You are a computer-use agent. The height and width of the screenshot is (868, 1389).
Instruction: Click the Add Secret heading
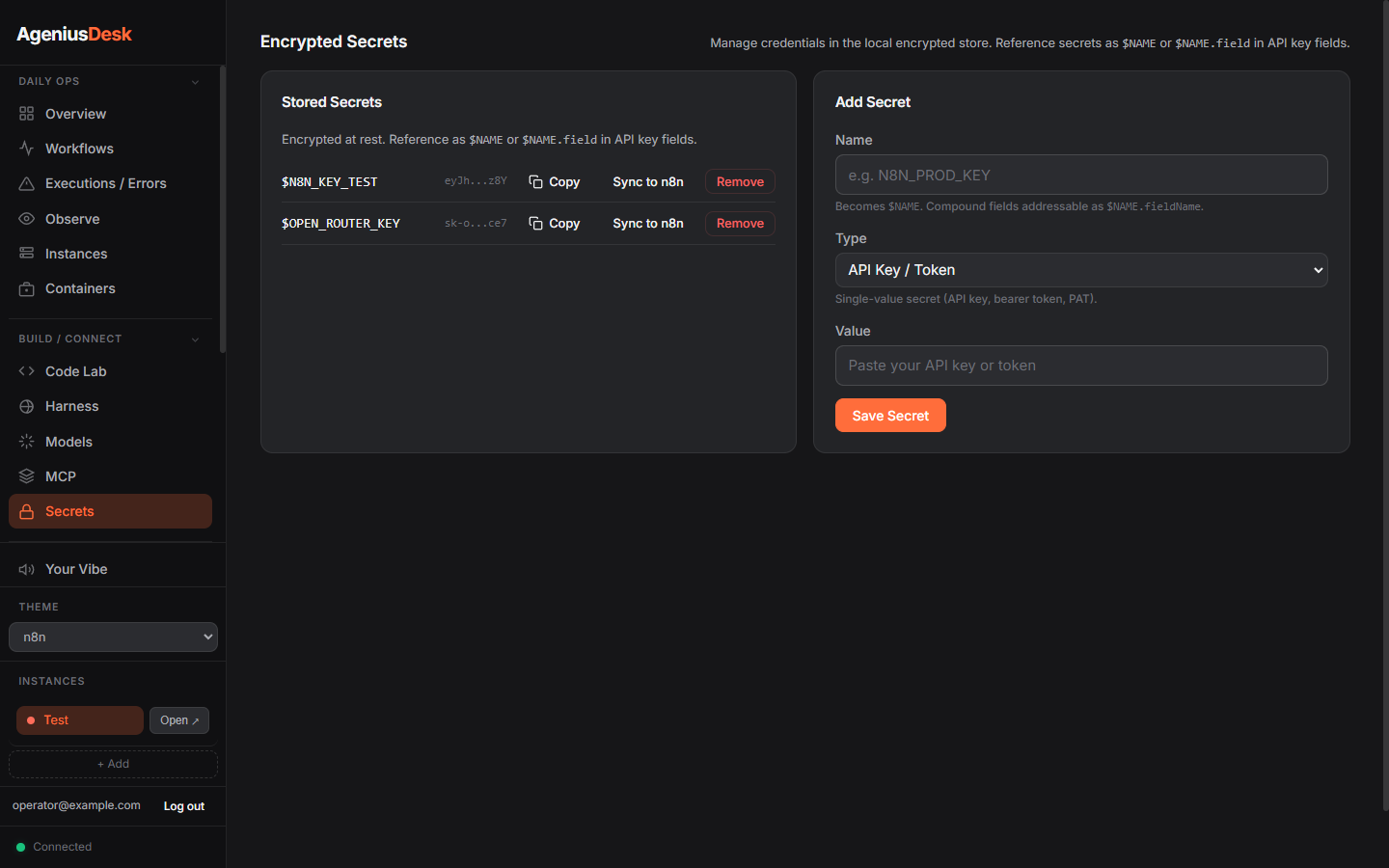coord(873,102)
